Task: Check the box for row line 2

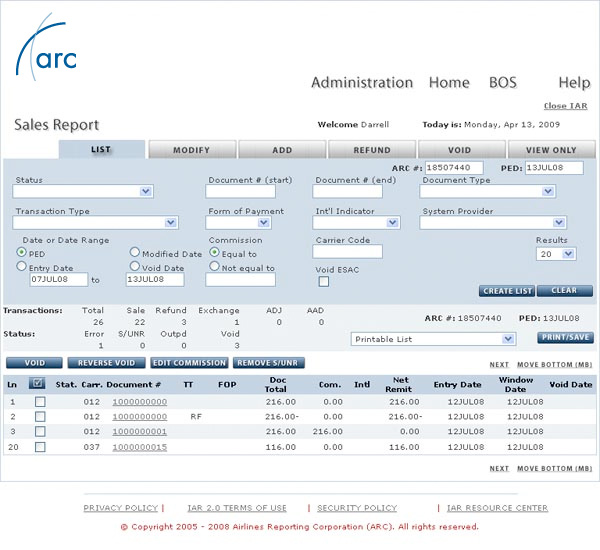Action: [40, 416]
